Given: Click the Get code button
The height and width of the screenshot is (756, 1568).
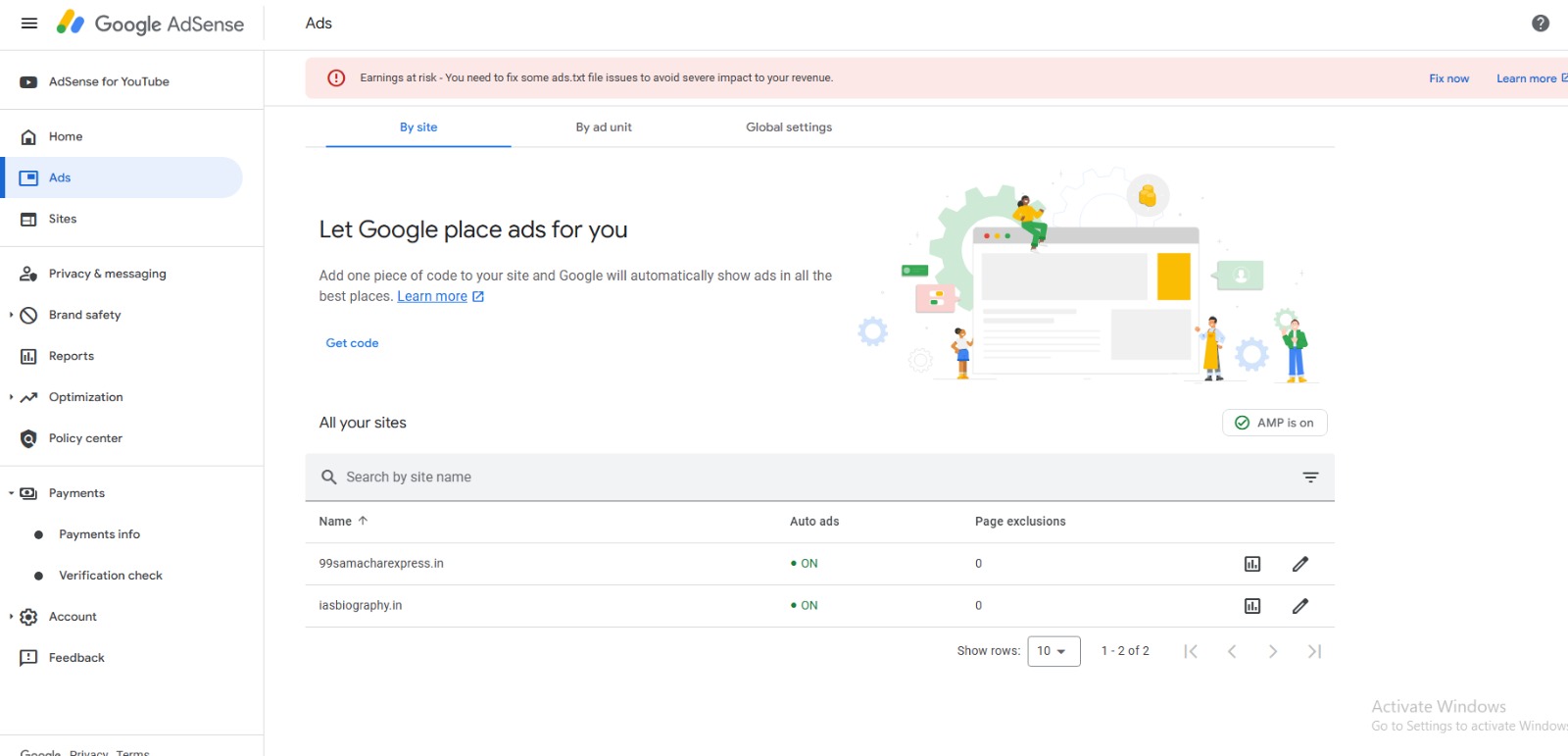Looking at the screenshot, I should [x=352, y=344].
